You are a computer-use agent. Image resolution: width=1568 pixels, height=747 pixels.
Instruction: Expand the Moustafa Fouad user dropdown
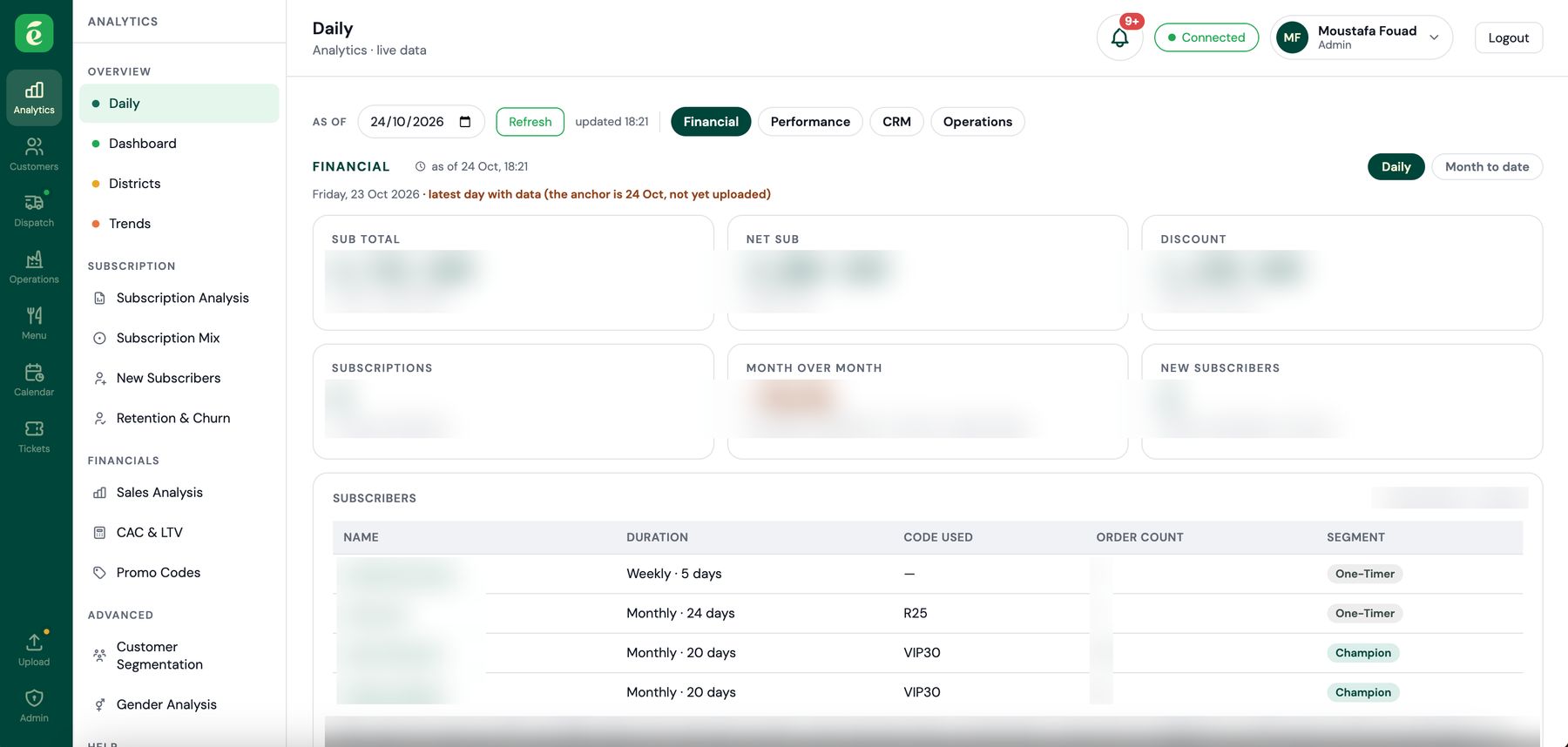tap(1361, 37)
